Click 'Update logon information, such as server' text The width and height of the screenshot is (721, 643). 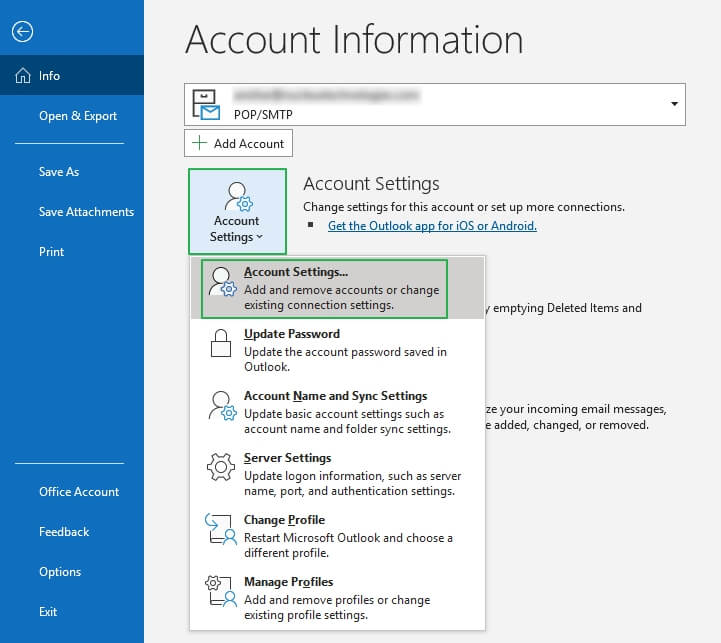tap(353, 476)
